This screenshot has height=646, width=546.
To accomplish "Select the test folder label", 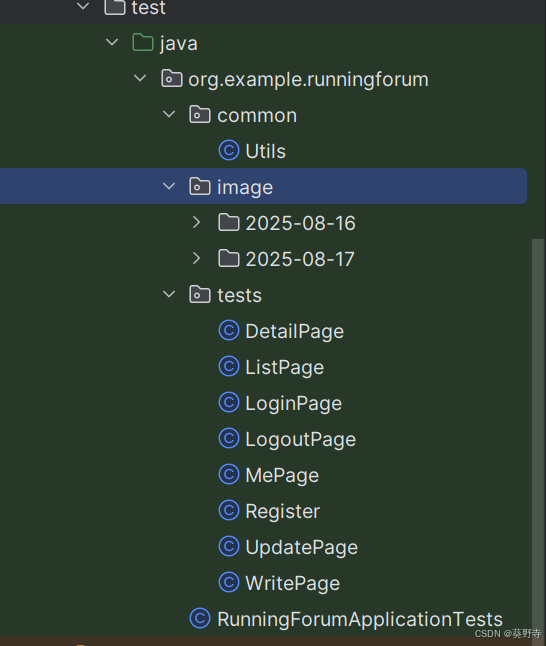I will click(x=148, y=7).
